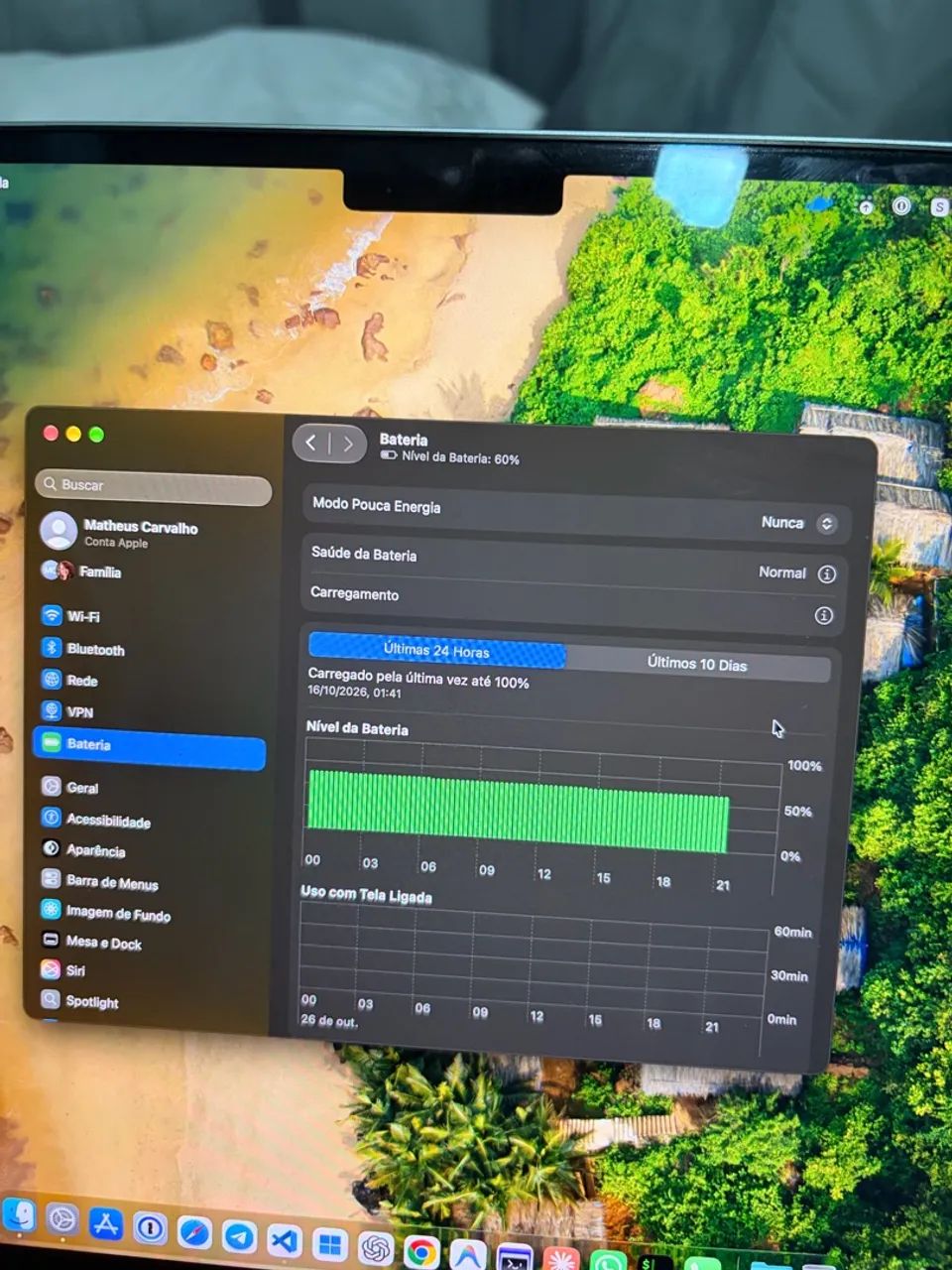Click the 'Carregado pela última vez até 100%' text

pyautogui.click(x=417, y=679)
